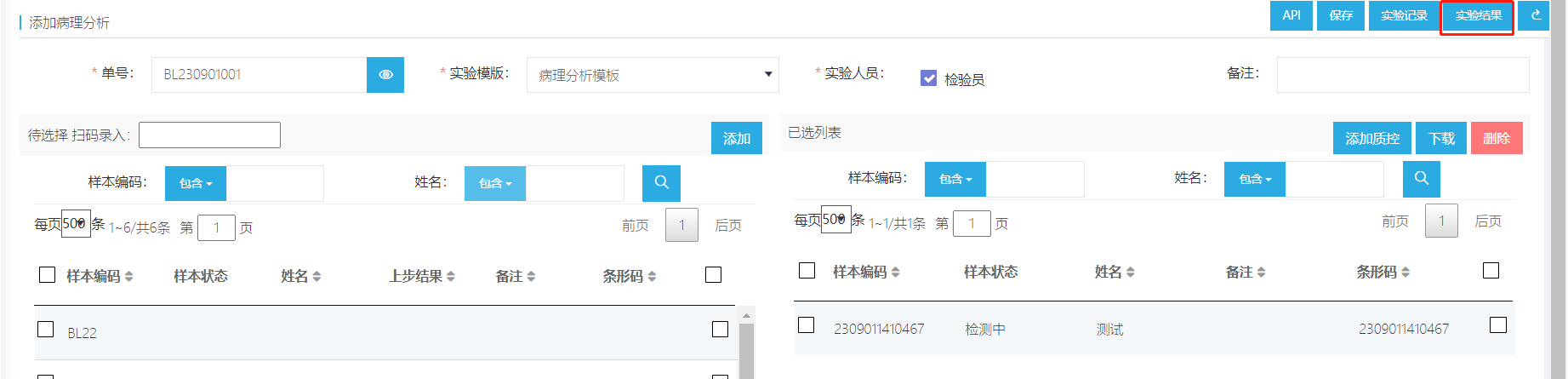This screenshot has width=1568, height=379.
Task: Click the red 删除 button
Action: click(x=1497, y=138)
